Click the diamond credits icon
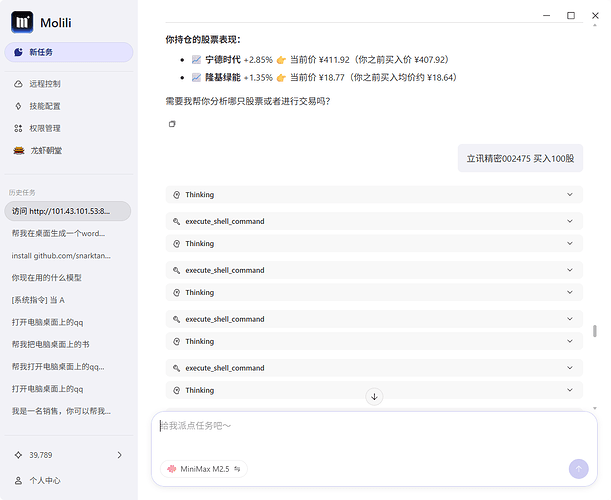 [x=18, y=455]
